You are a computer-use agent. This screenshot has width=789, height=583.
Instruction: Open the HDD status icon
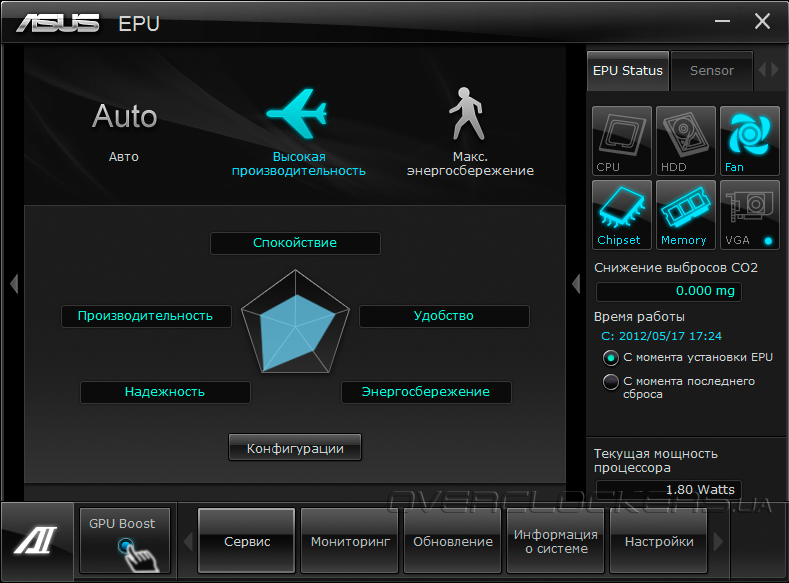click(685, 141)
